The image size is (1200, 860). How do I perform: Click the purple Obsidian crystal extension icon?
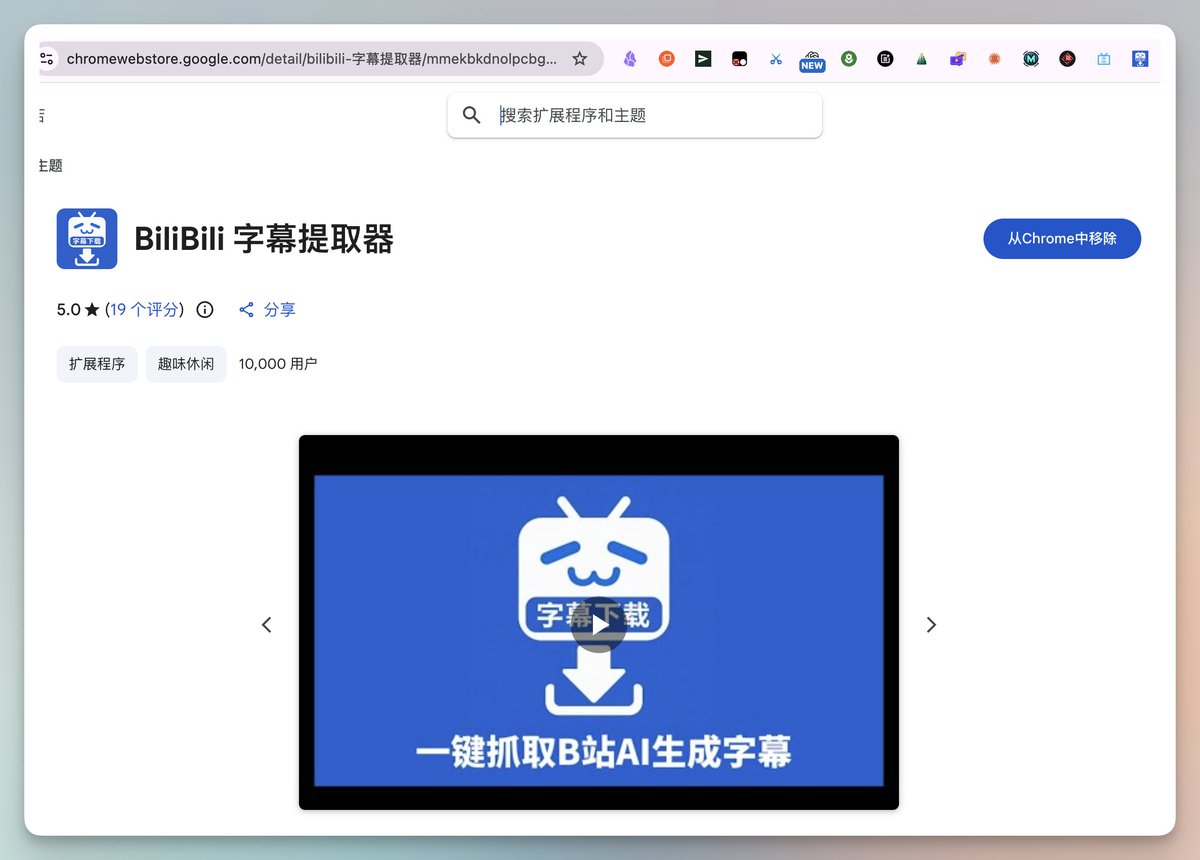coord(630,59)
